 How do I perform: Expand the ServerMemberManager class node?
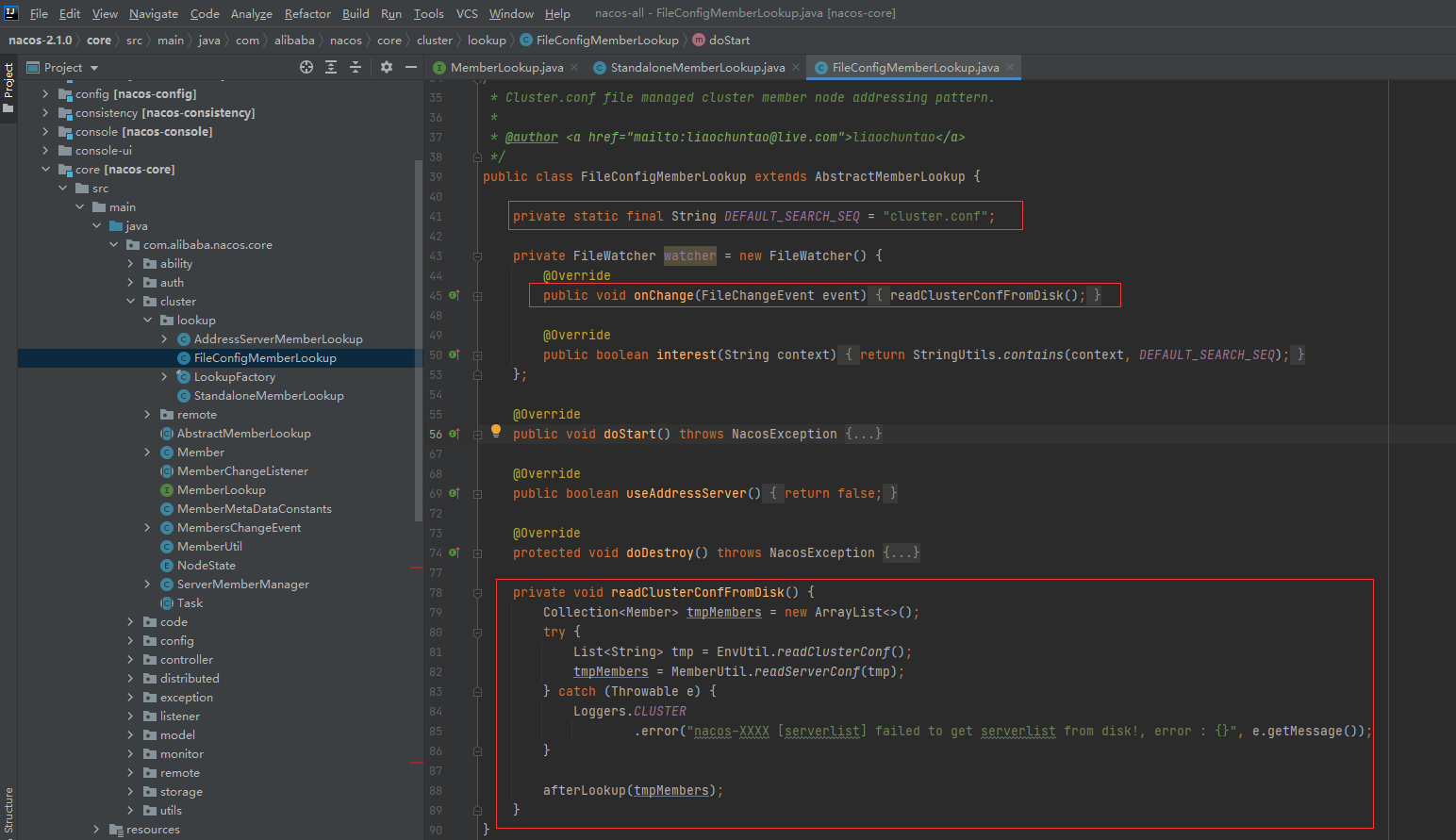tap(147, 584)
